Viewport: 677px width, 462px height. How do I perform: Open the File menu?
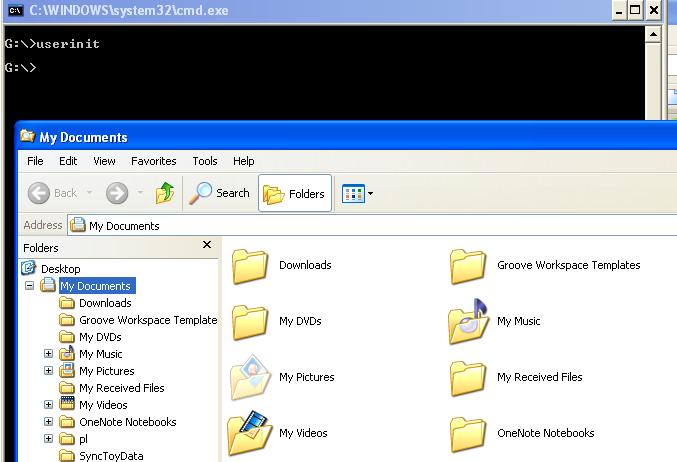click(35, 161)
